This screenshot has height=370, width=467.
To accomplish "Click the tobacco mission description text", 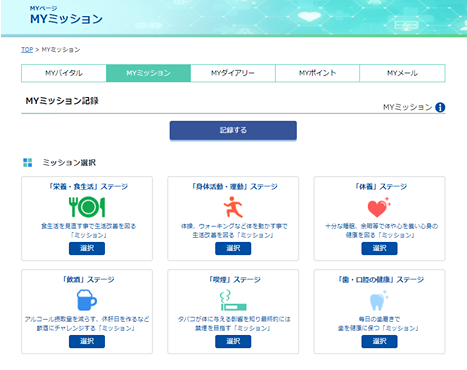I will tap(234, 324).
